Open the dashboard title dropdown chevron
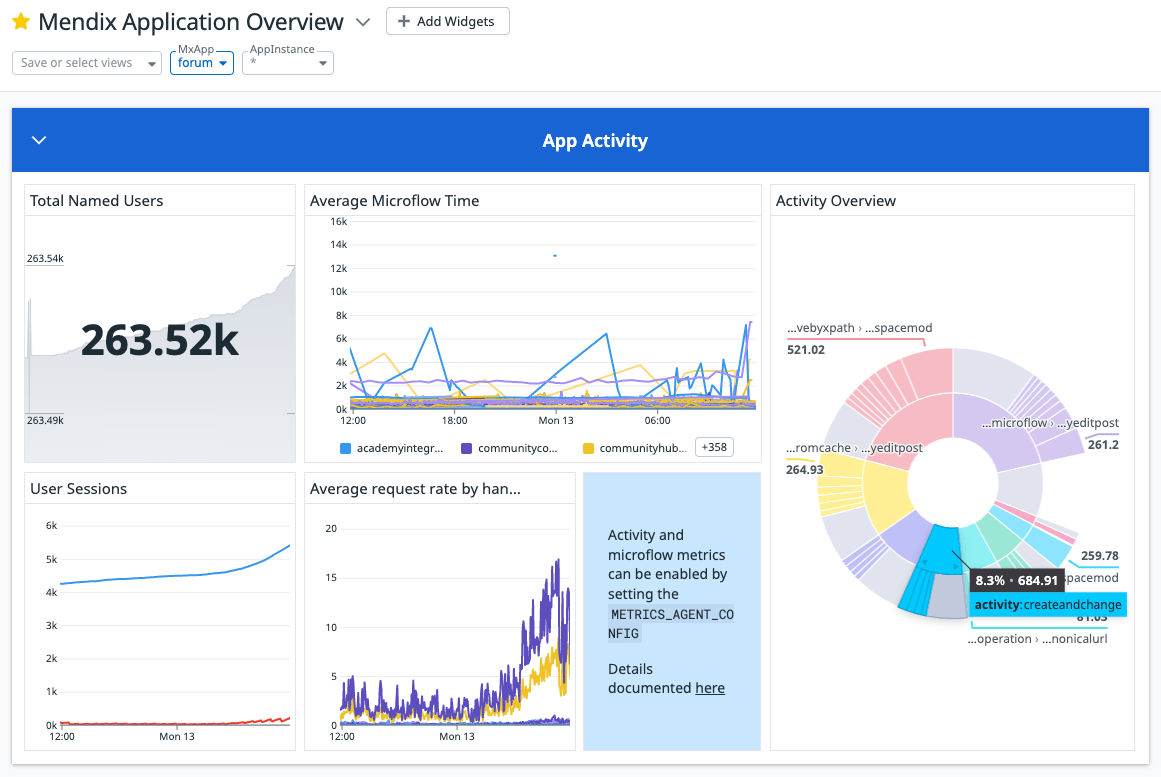Screen dimensions: 1161x777 coord(363,22)
